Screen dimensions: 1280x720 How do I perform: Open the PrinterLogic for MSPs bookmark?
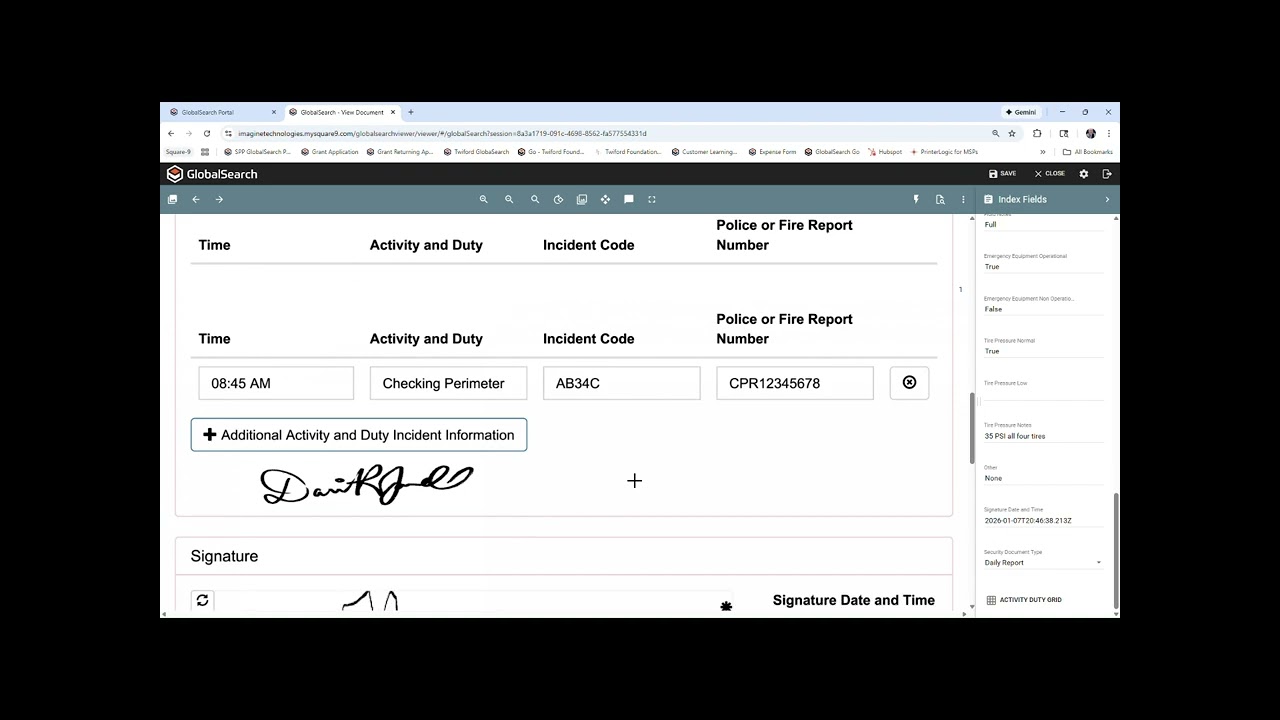click(944, 152)
